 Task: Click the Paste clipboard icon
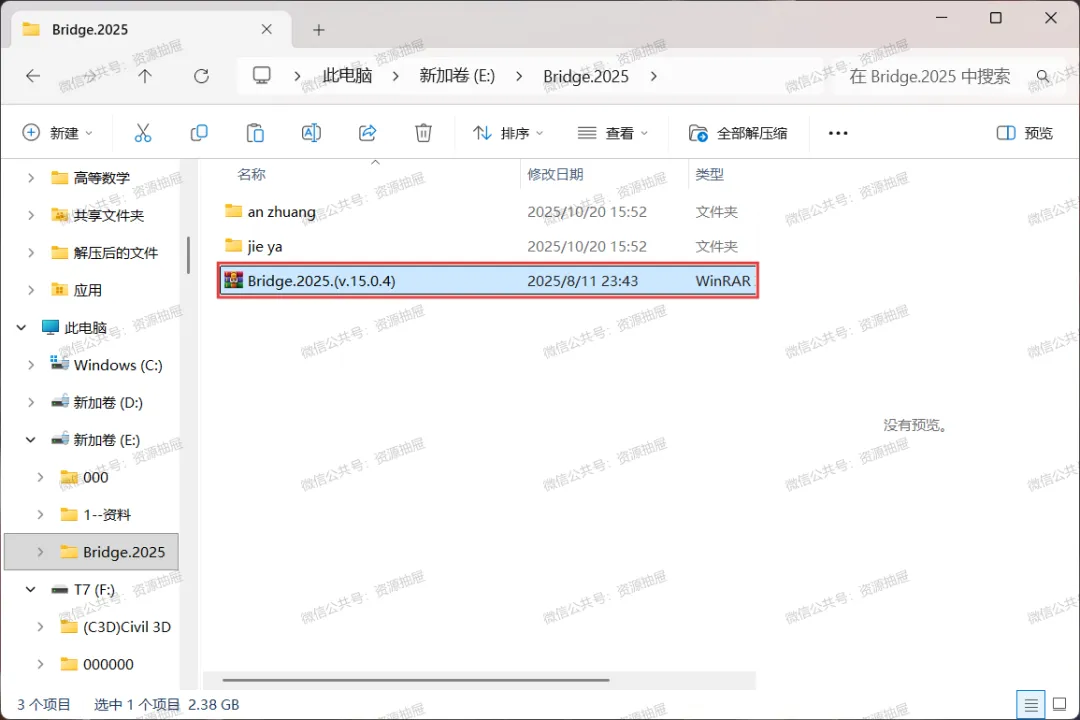click(x=255, y=133)
